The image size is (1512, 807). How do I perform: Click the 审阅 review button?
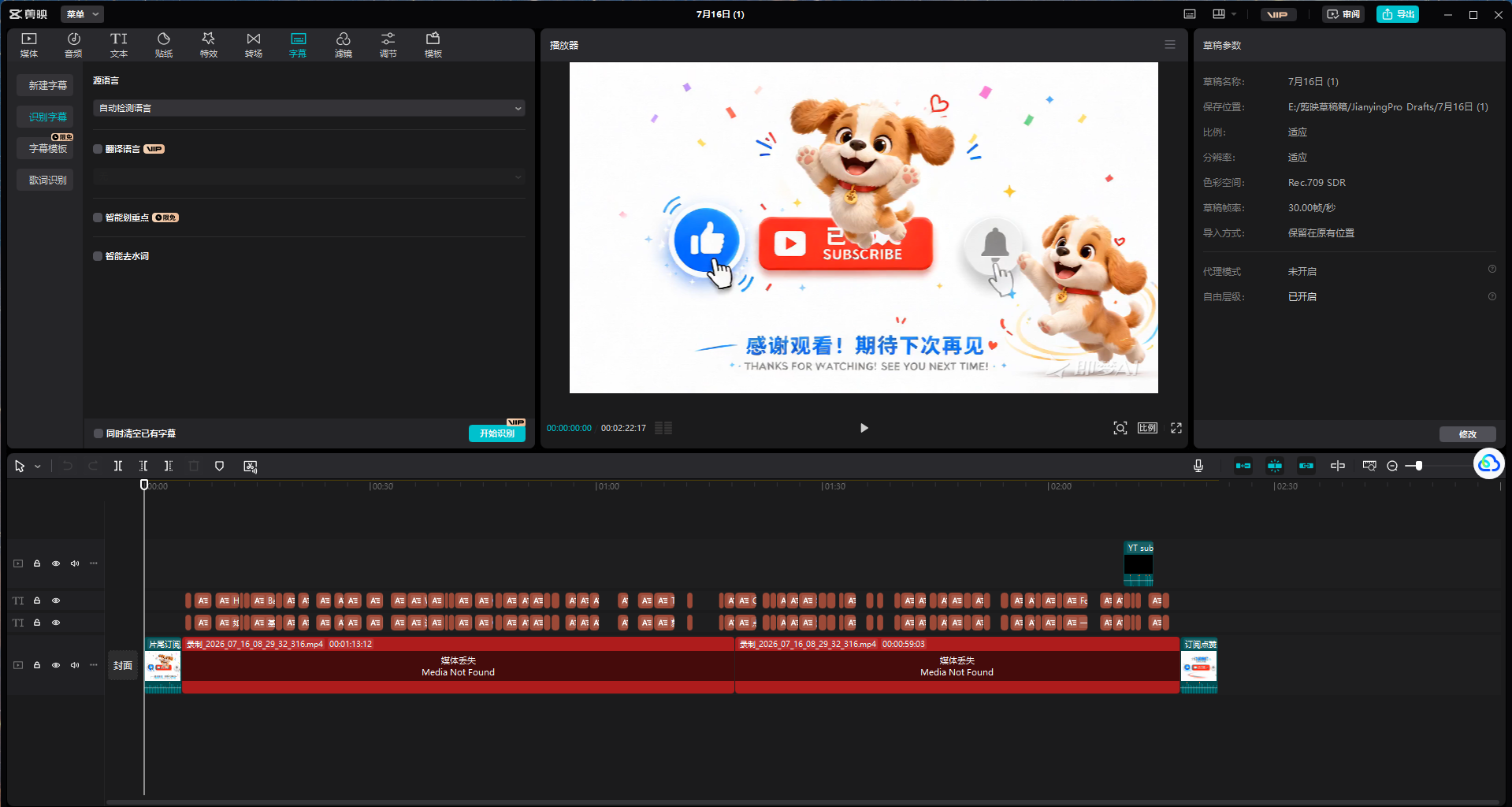coord(1343,14)
